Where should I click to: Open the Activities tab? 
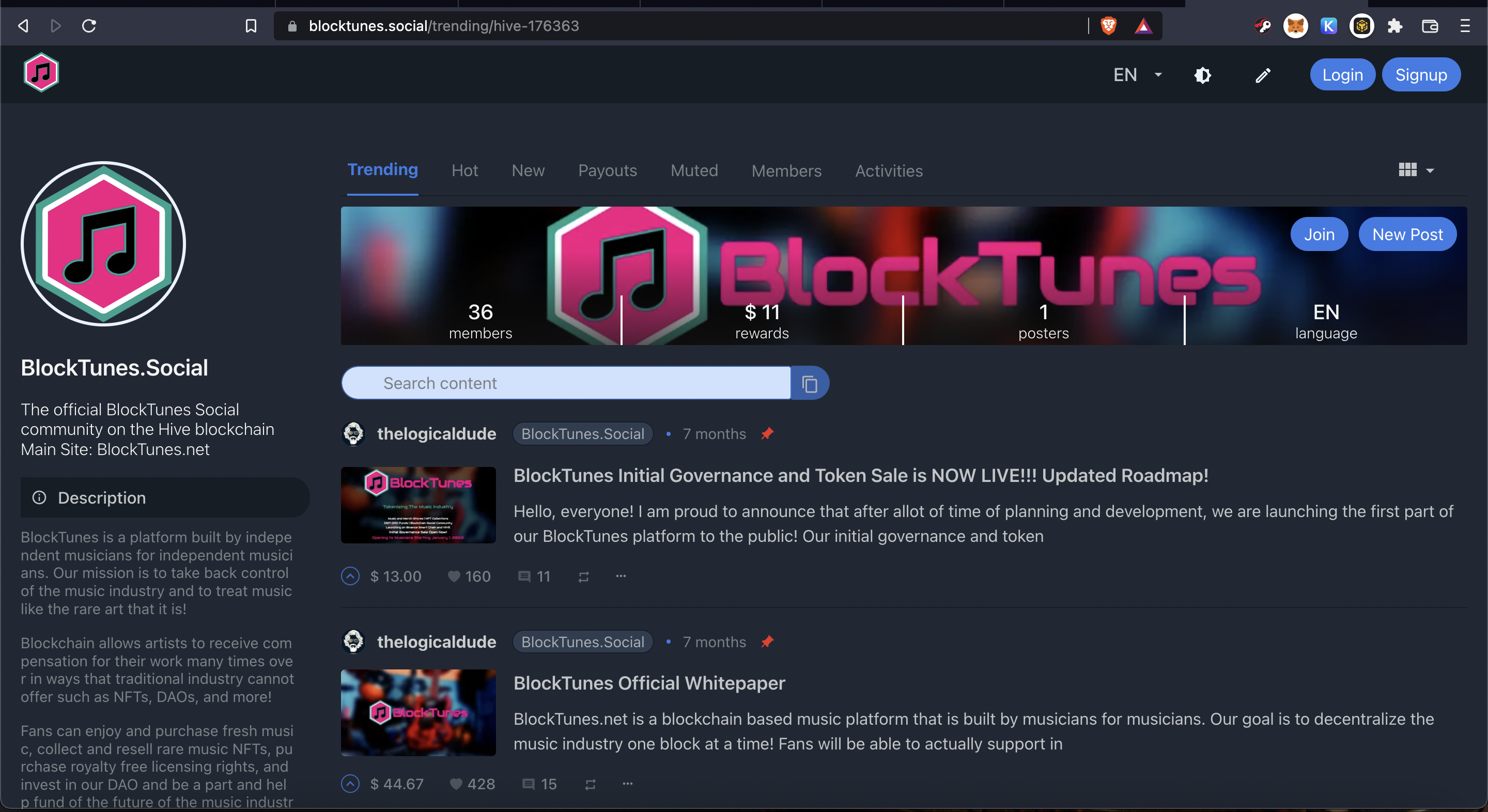point(889,171)
